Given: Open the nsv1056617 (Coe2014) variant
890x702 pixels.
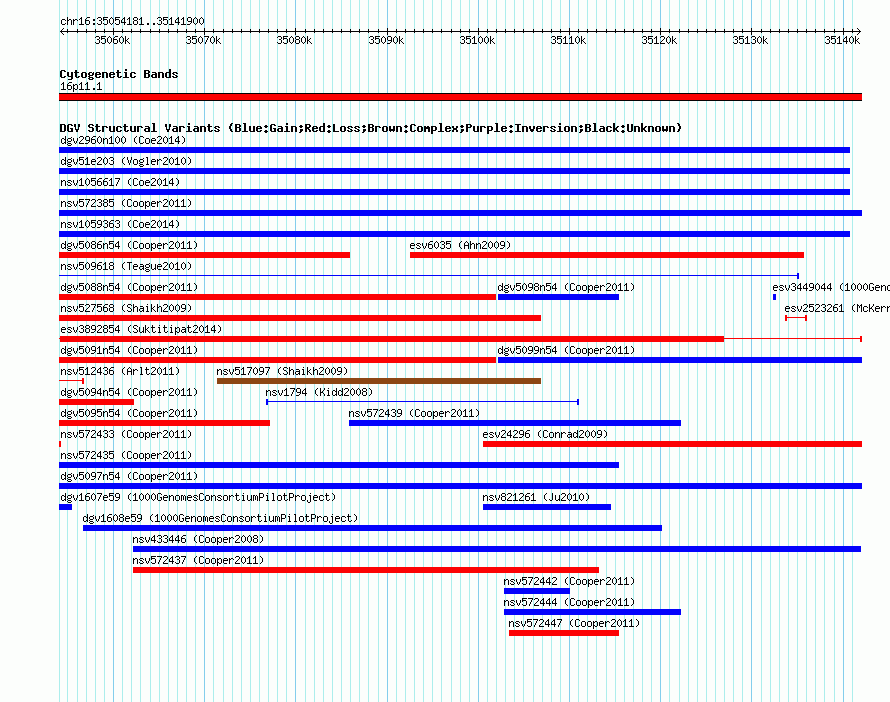Looking at the screenshot, I should [120, 182].
